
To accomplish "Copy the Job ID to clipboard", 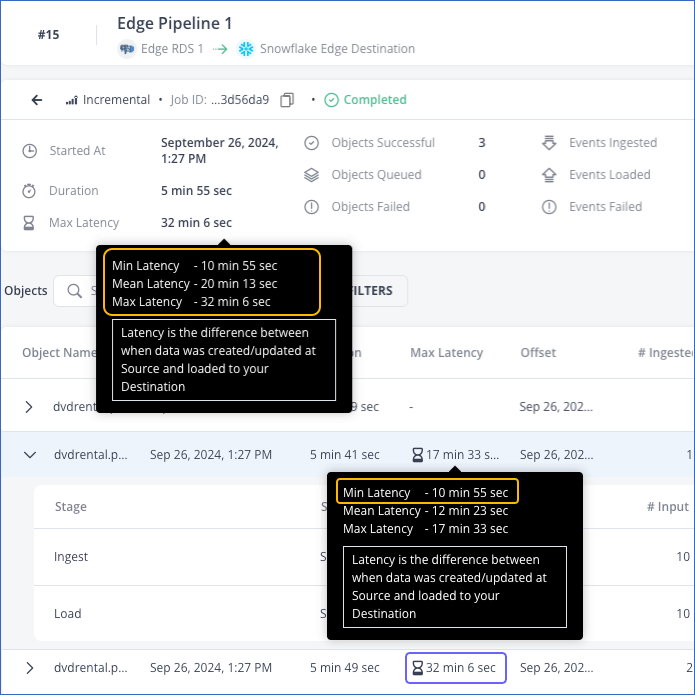I will click(287, 100).
